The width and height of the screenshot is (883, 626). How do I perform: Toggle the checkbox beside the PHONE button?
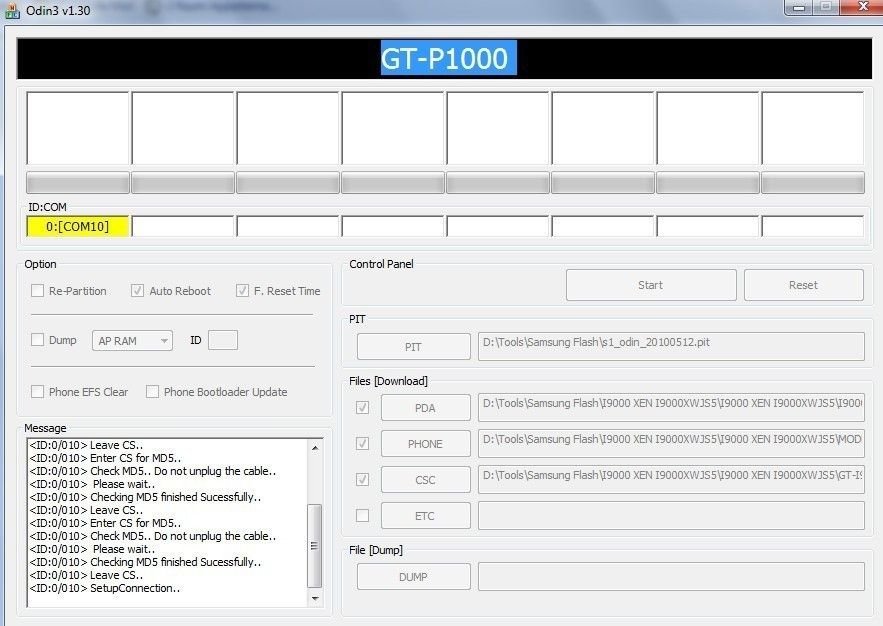click(x=363, y=444)
